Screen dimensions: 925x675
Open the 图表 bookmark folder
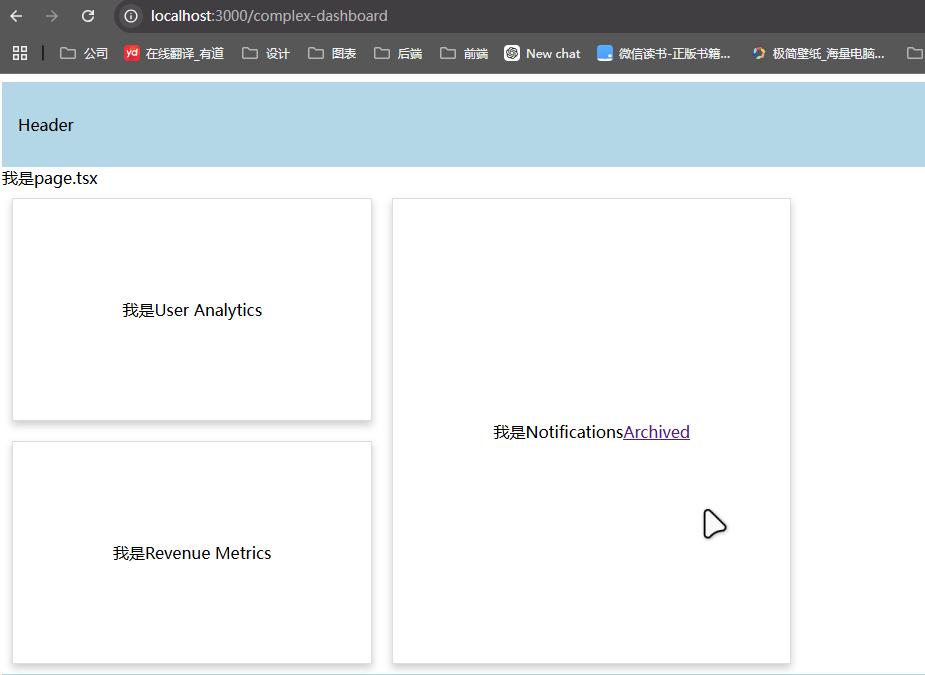332,53
